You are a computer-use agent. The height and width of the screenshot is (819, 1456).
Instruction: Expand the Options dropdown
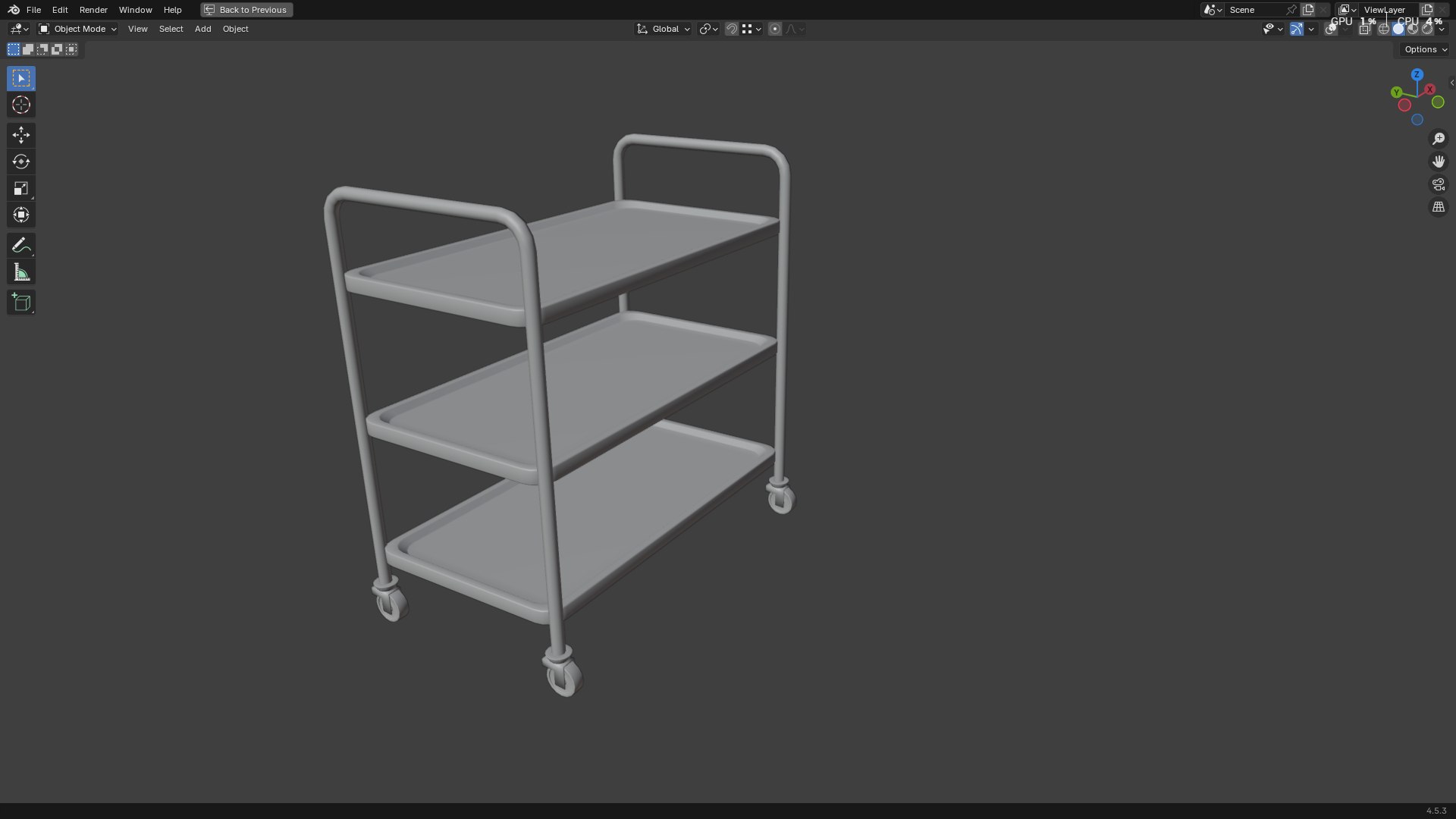pos(1426,49)
